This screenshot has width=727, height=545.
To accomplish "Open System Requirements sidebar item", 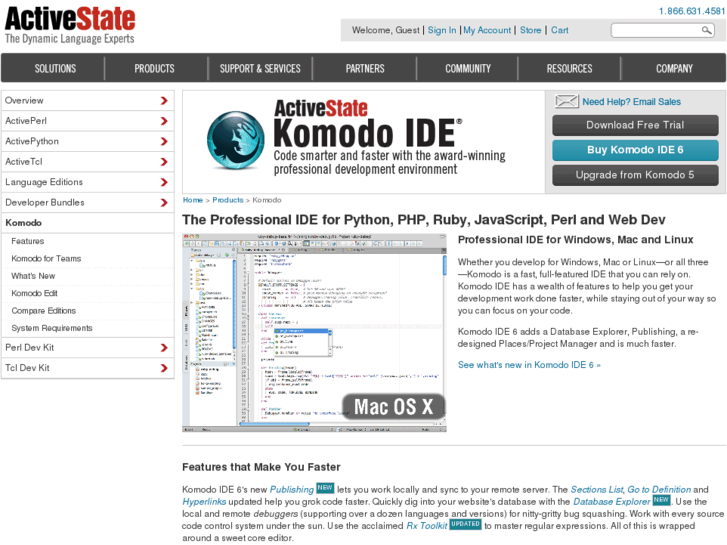I will click(51, 328).
